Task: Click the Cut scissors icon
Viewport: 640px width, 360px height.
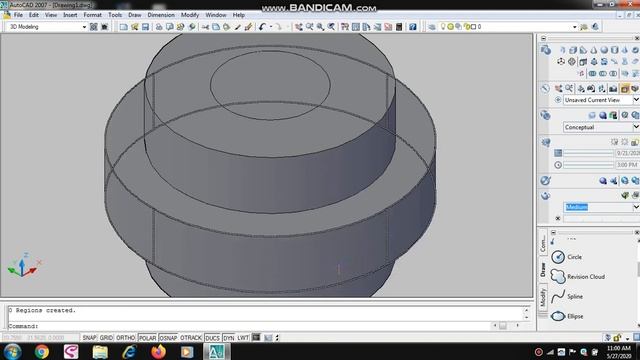Action: click(x=205, y=27)
